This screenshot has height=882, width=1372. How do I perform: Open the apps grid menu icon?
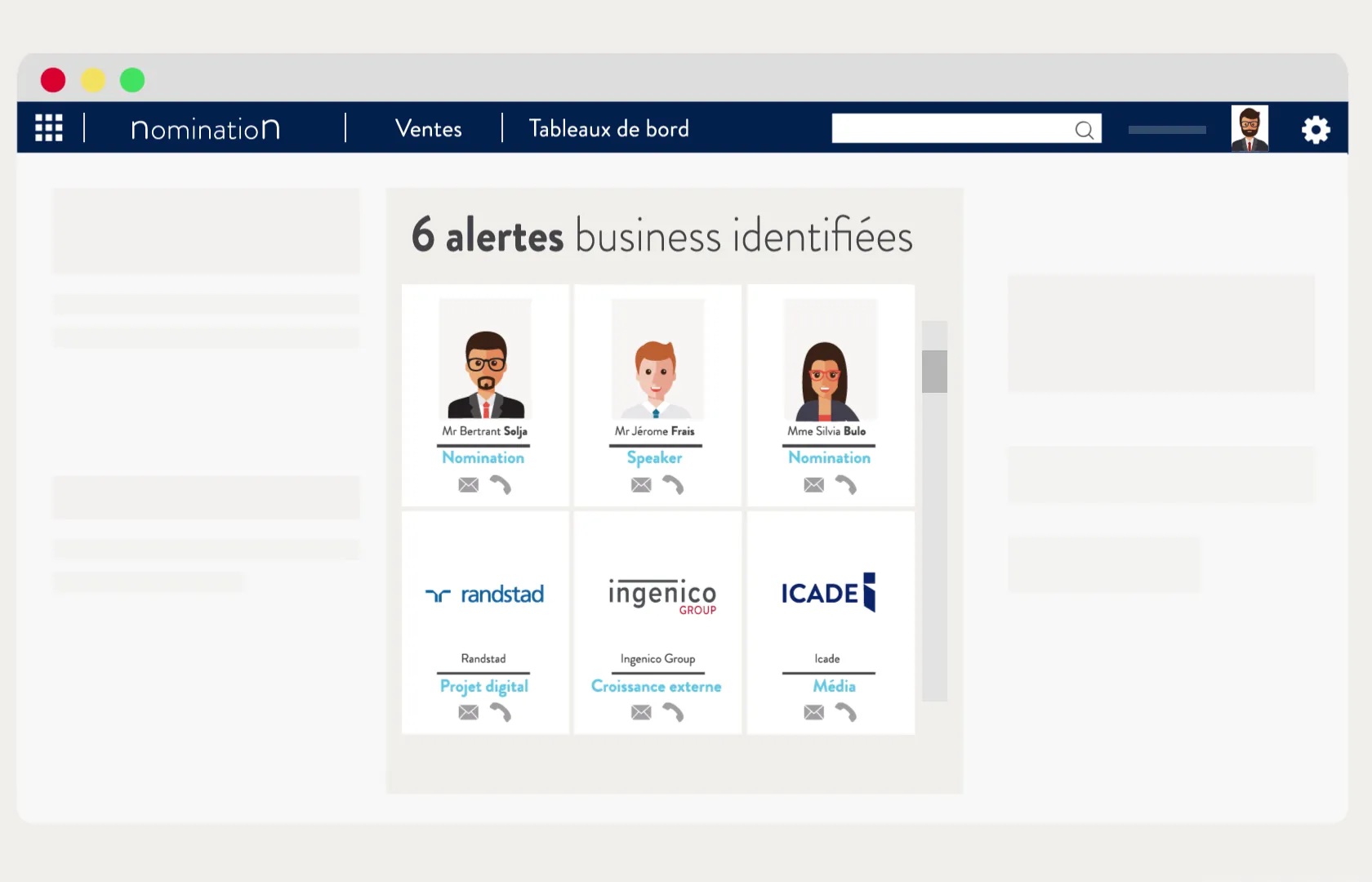click(x=49, y=128)
